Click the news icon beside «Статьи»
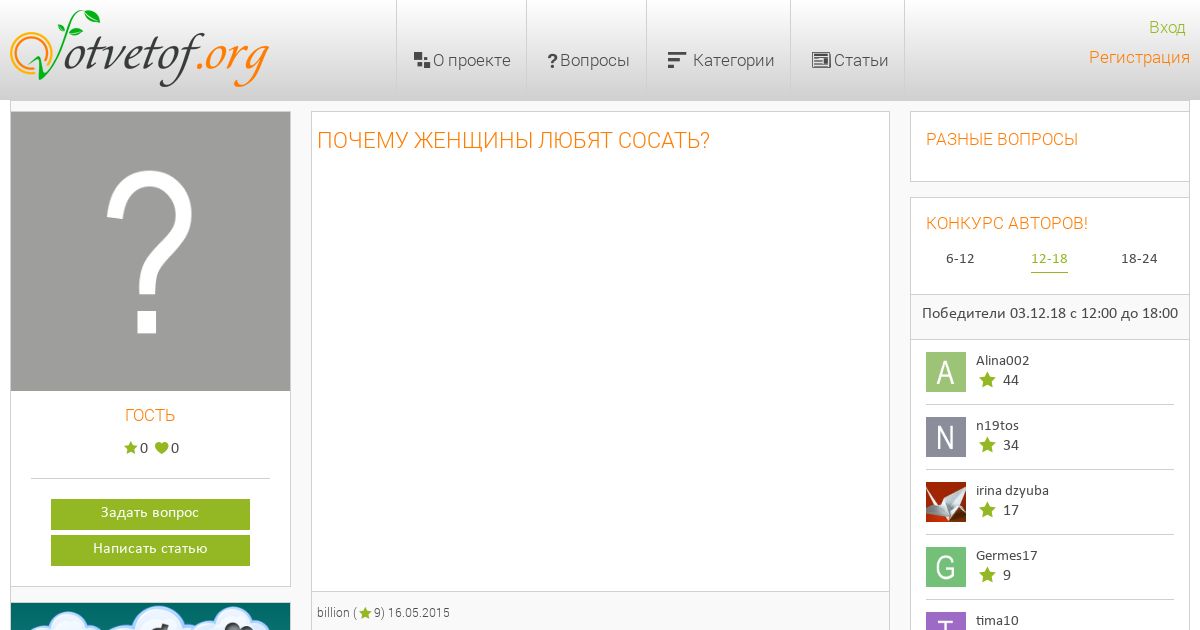This screenshot has height=630, width=1200. (821, 60)
